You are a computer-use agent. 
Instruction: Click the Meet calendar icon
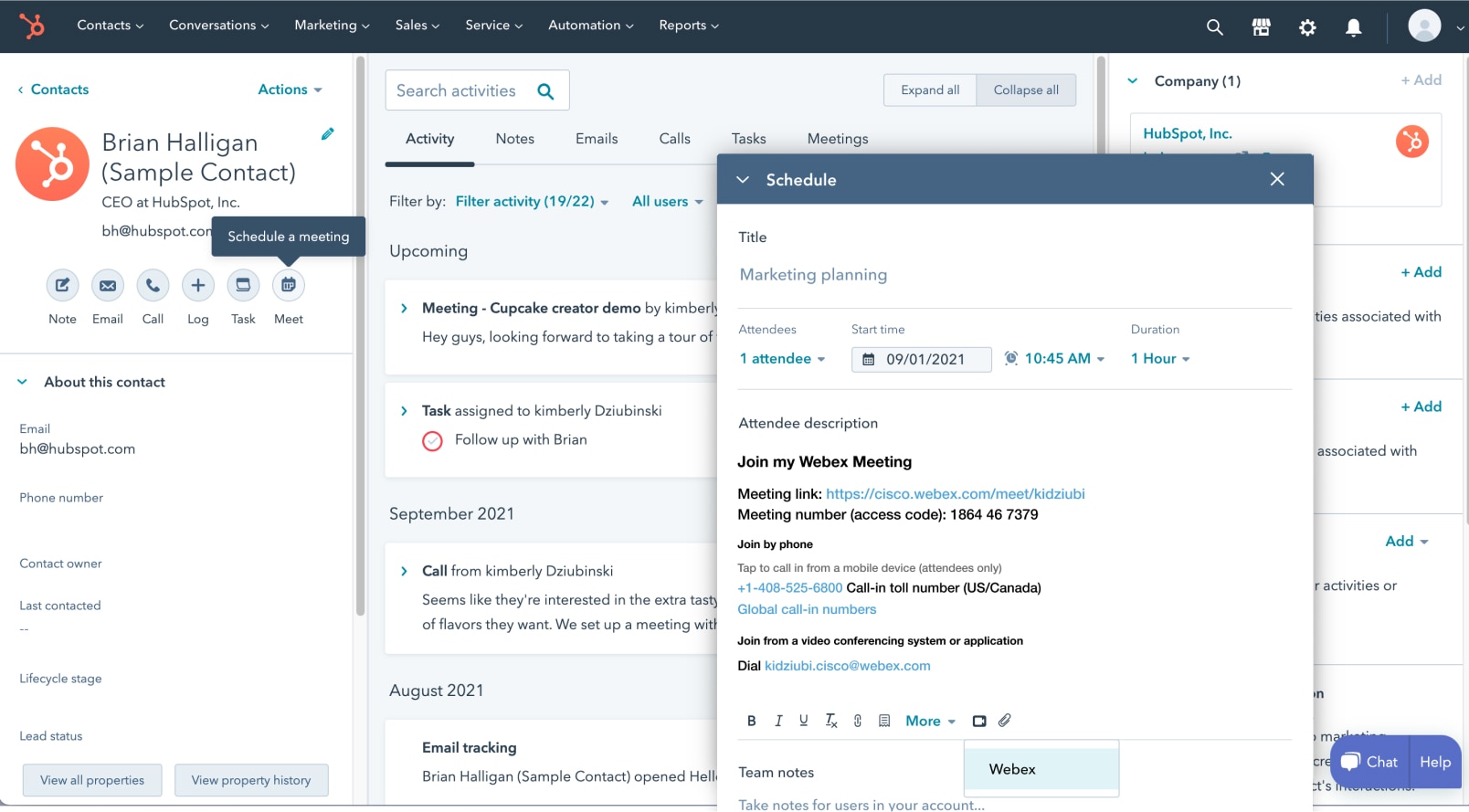coord(289,285)
